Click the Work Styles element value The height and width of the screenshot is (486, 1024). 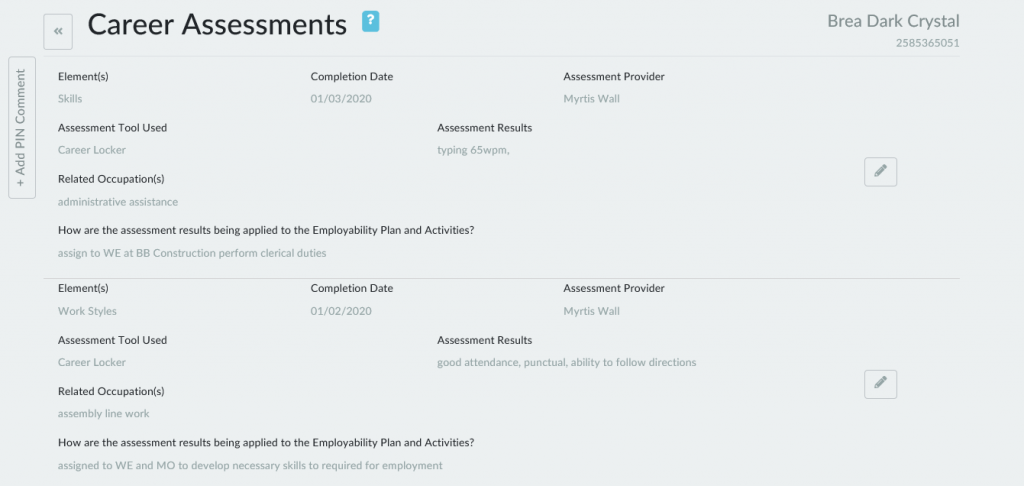87,311
